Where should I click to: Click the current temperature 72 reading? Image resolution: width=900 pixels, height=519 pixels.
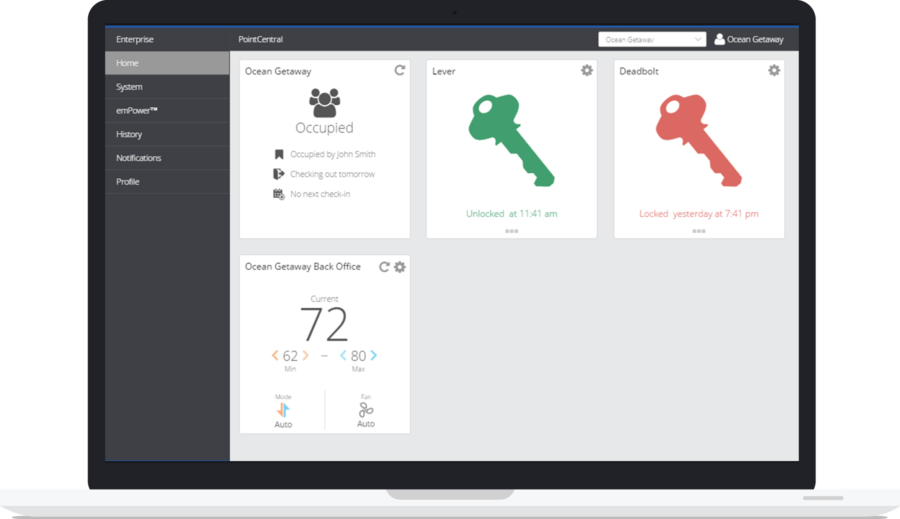coord(324,324)
